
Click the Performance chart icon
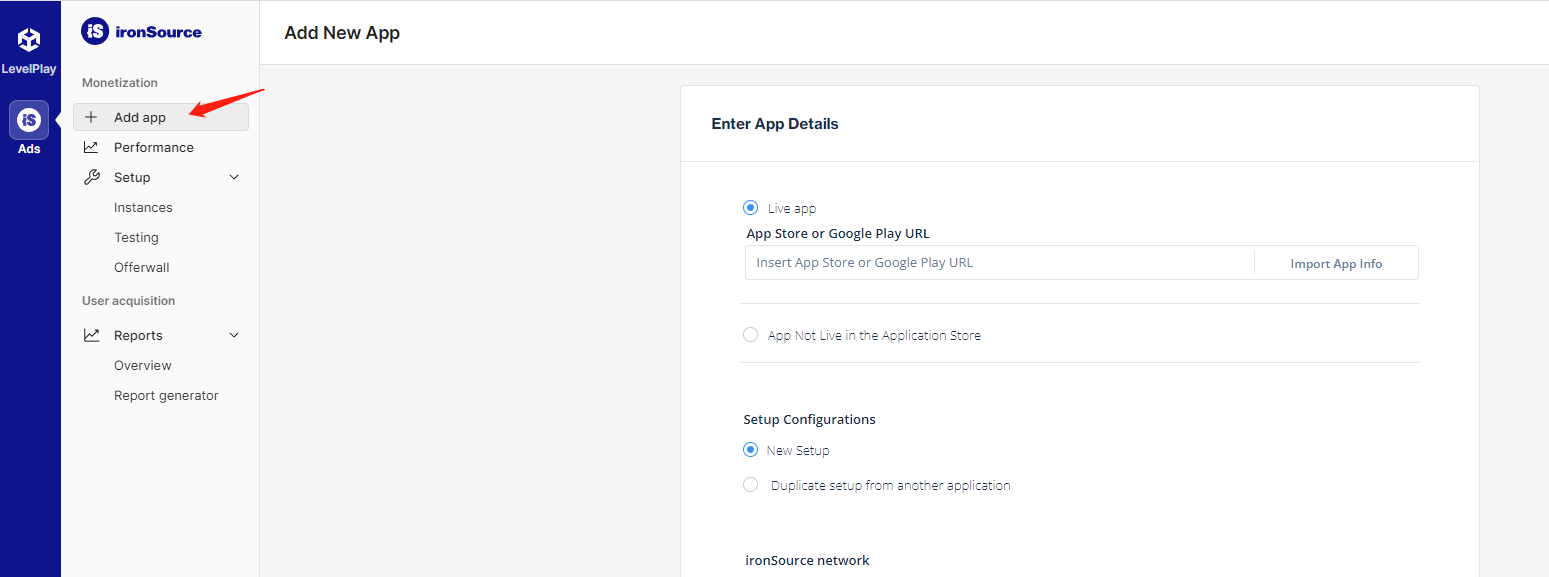(91, 147)
